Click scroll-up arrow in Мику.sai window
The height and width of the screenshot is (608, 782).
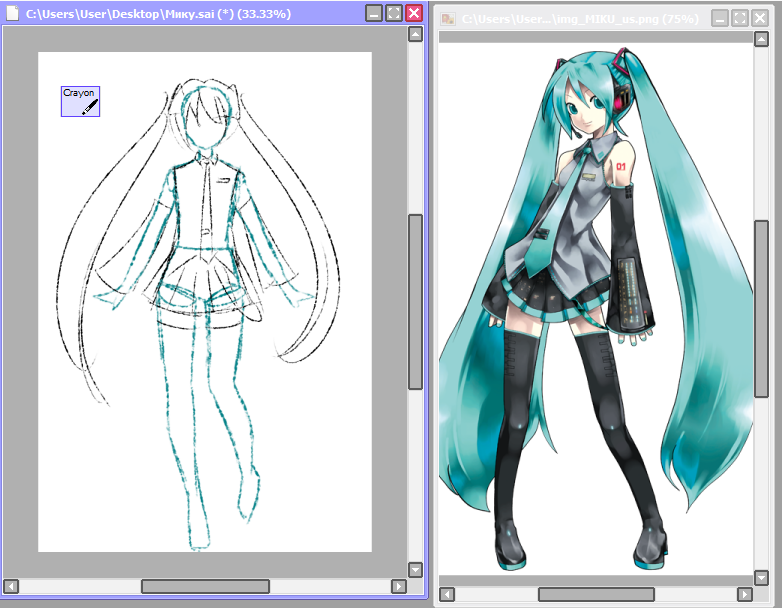point(415,34)
